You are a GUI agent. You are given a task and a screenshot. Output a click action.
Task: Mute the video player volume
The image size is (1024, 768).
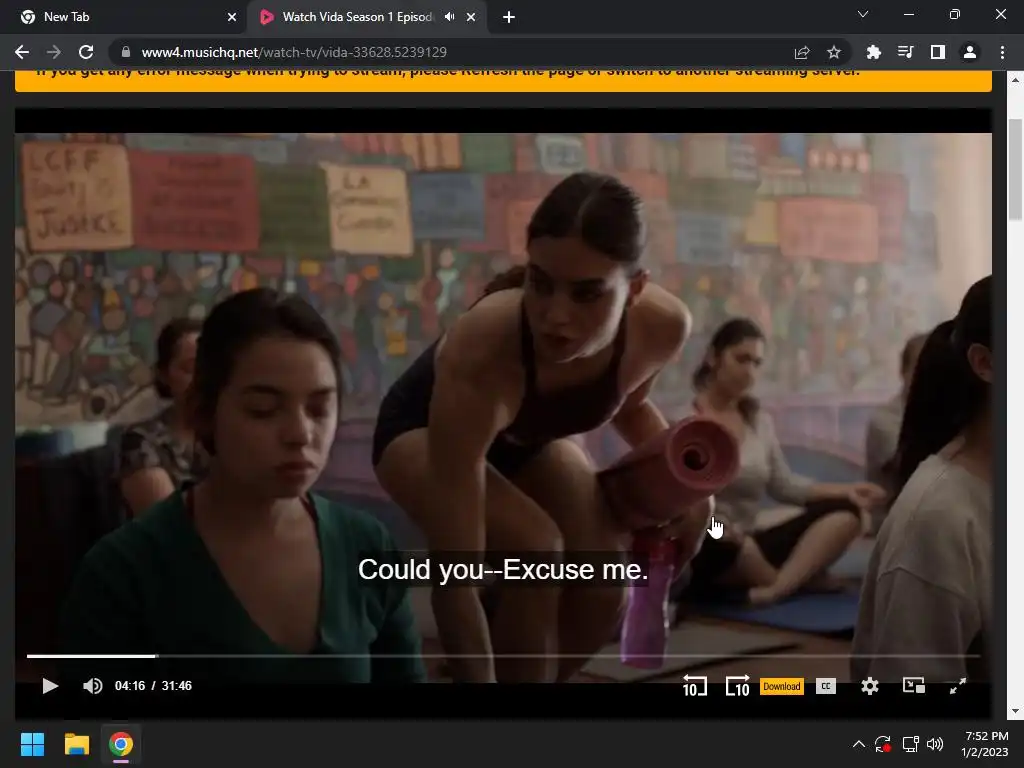coord(93,686)
